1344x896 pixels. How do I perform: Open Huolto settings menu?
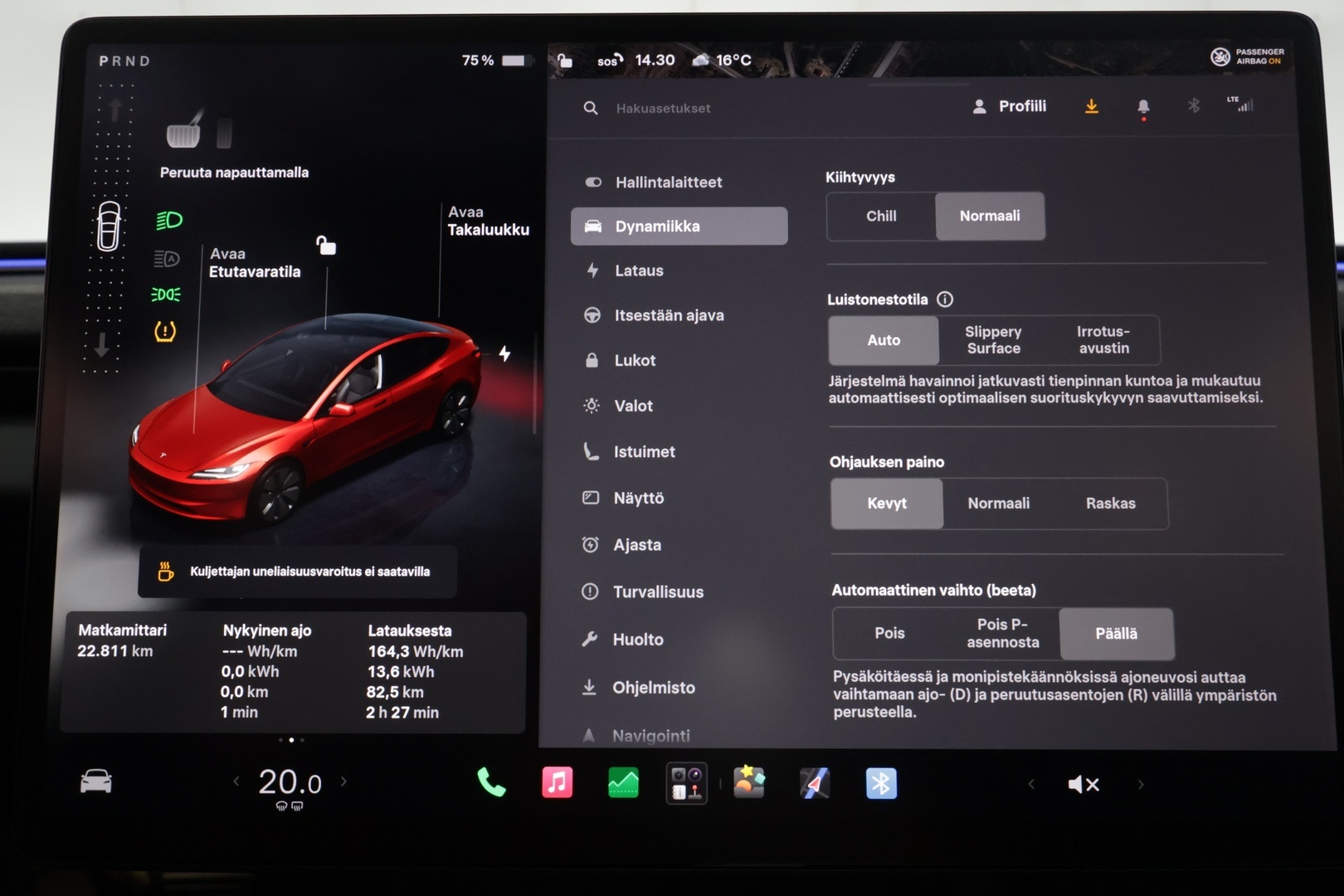pos(679,639)
